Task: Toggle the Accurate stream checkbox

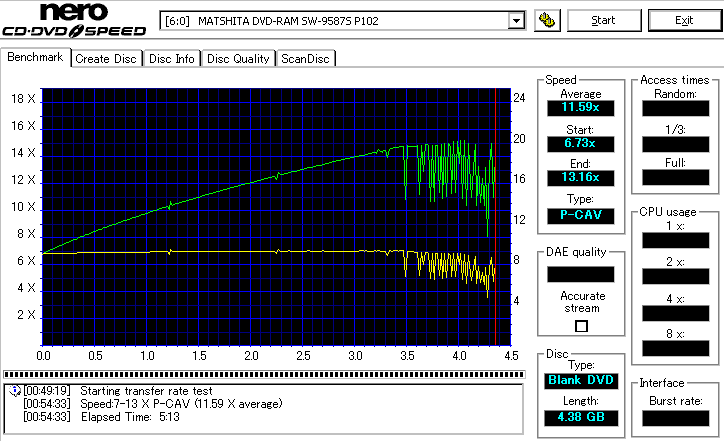Action: point(581,326)
